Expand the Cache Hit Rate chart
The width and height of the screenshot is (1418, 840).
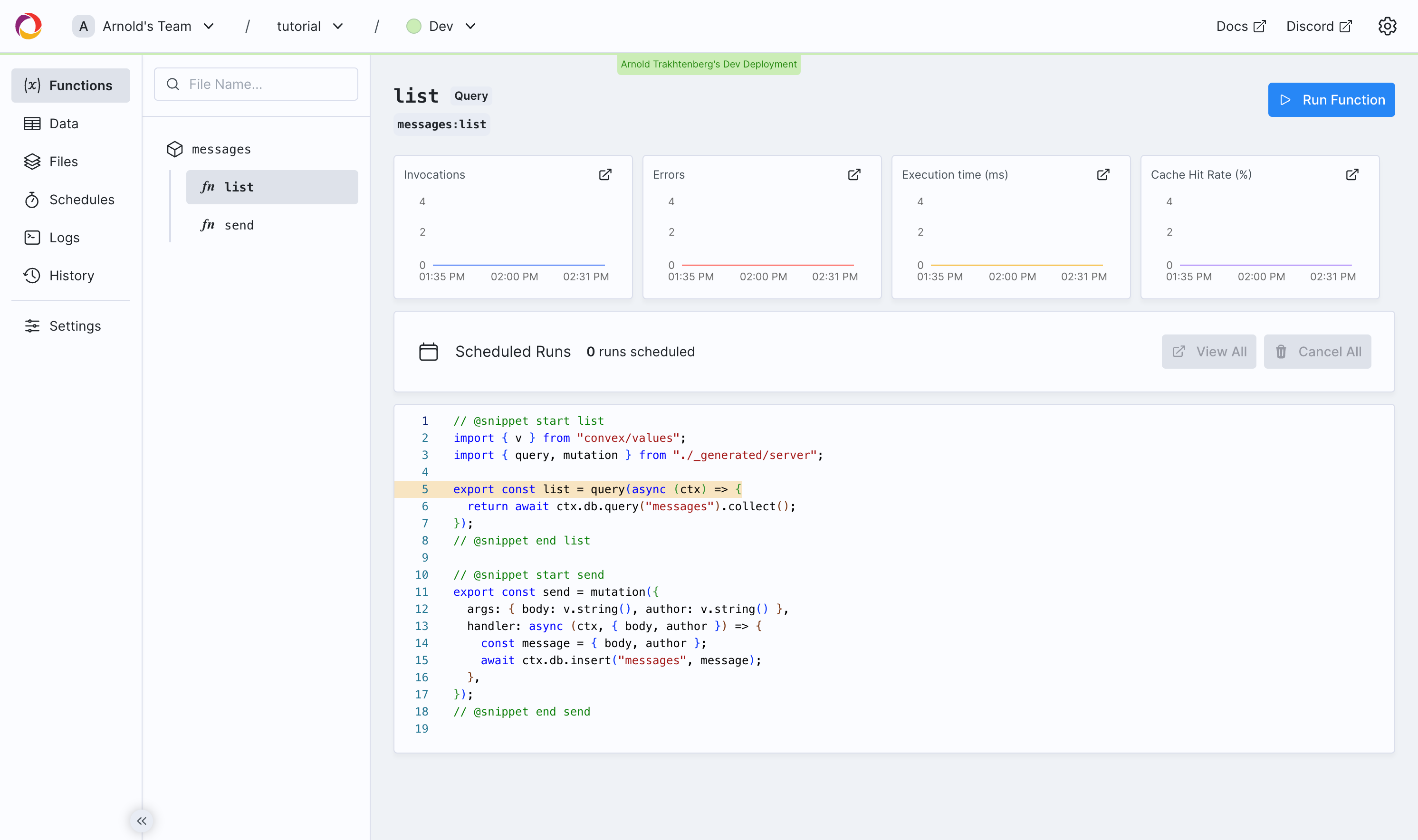(x=1352, y=175)
